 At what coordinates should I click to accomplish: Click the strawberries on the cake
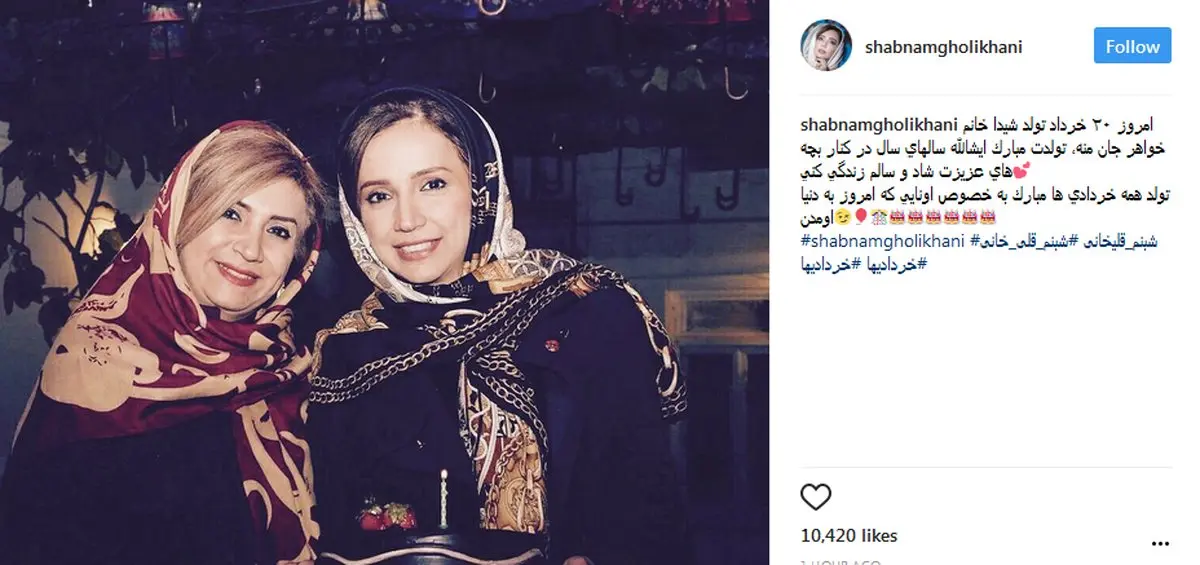point(387,513)
